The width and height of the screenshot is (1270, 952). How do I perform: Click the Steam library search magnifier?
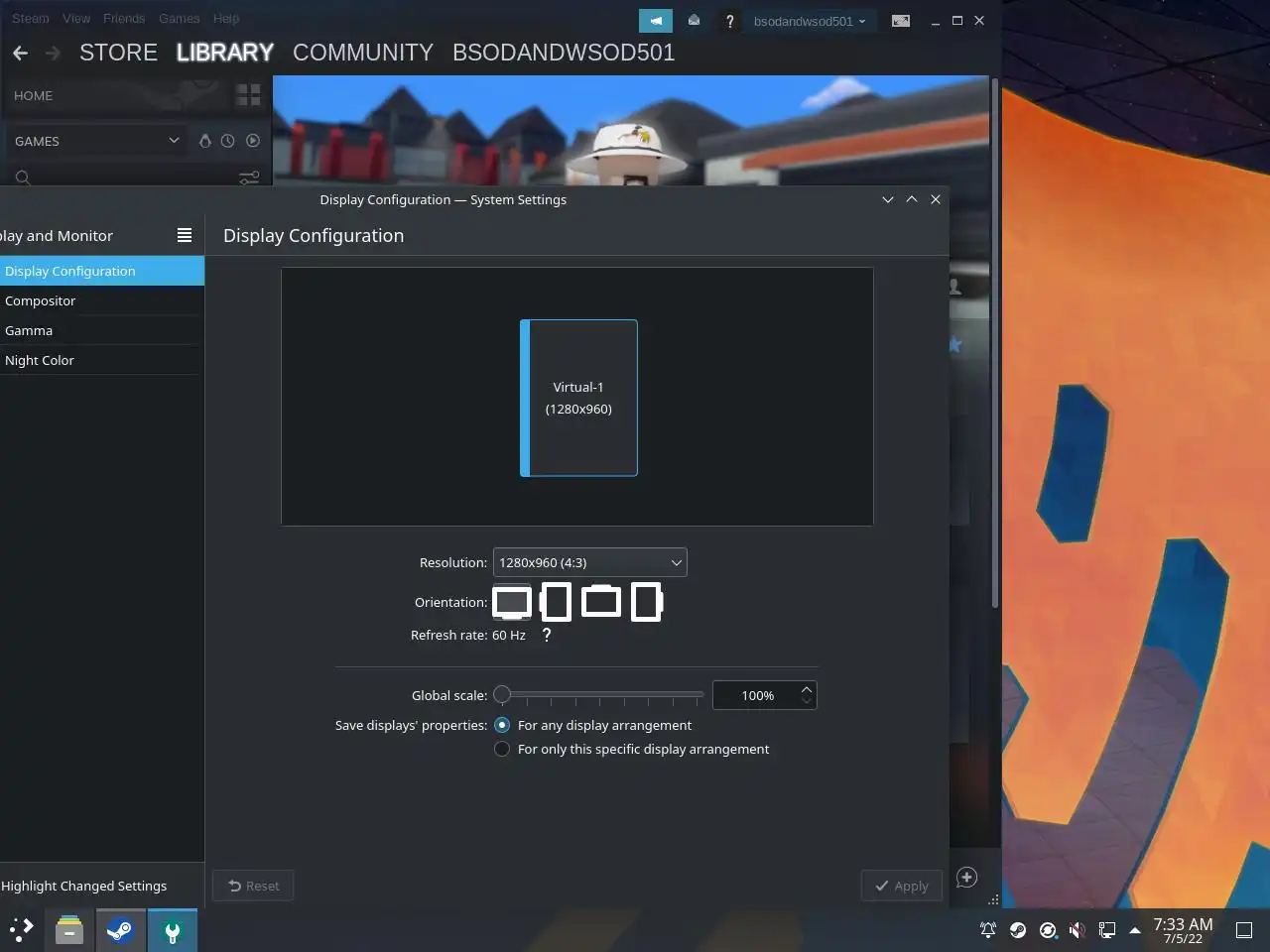click(x=23, y=178)
